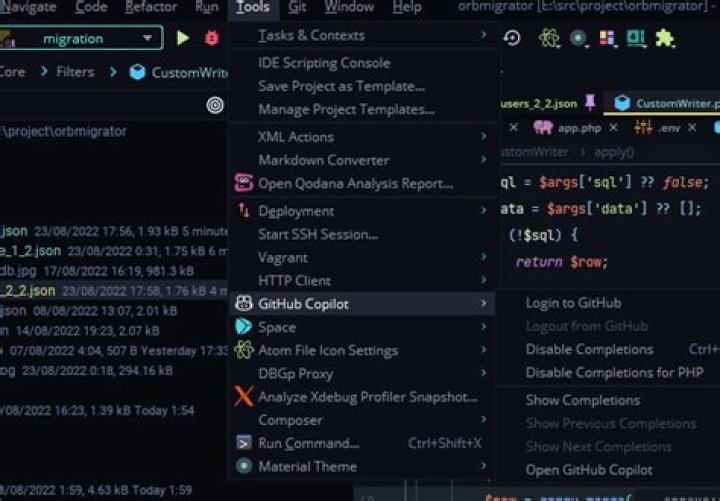Image resolution: width=720 pixels, height=501 pixels.
Task: Click the Filters breadcrumb
Action: click(x=75, y=72)
